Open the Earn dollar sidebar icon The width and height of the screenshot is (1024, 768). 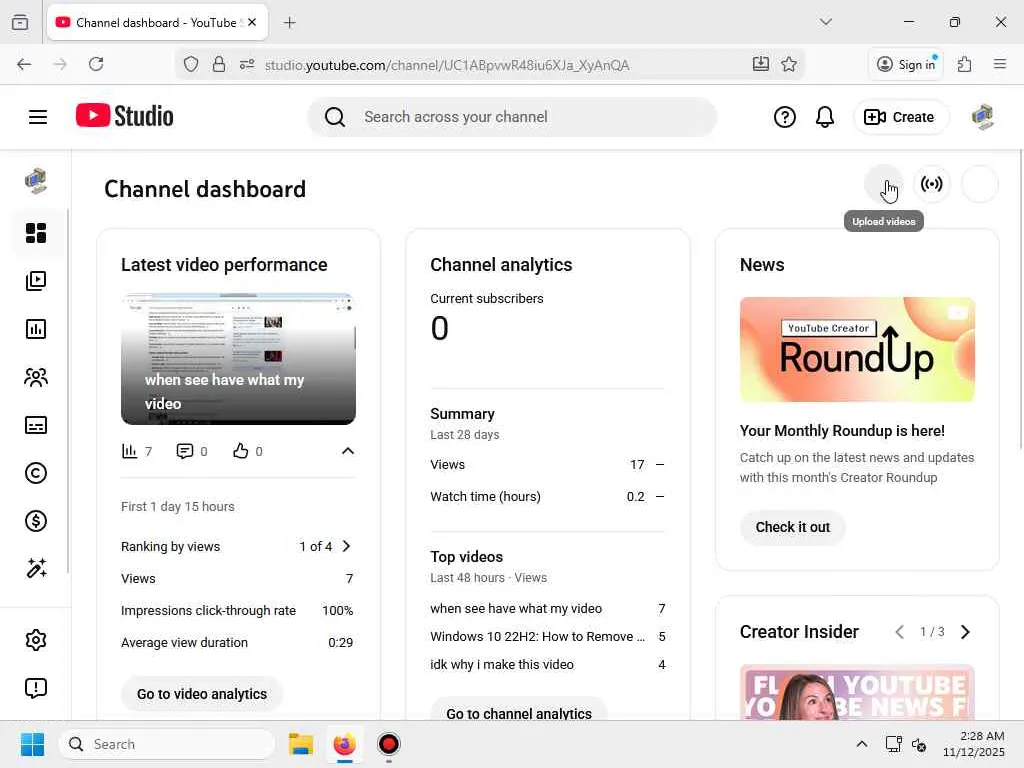pyautogui.click(x=36, y=521)
